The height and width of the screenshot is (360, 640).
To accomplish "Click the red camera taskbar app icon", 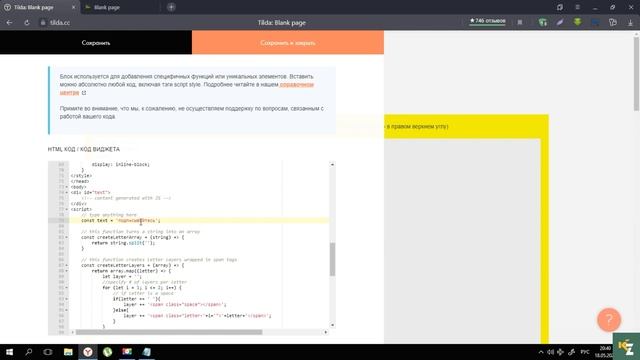I will pyautogui.click(x=127, y=352).
